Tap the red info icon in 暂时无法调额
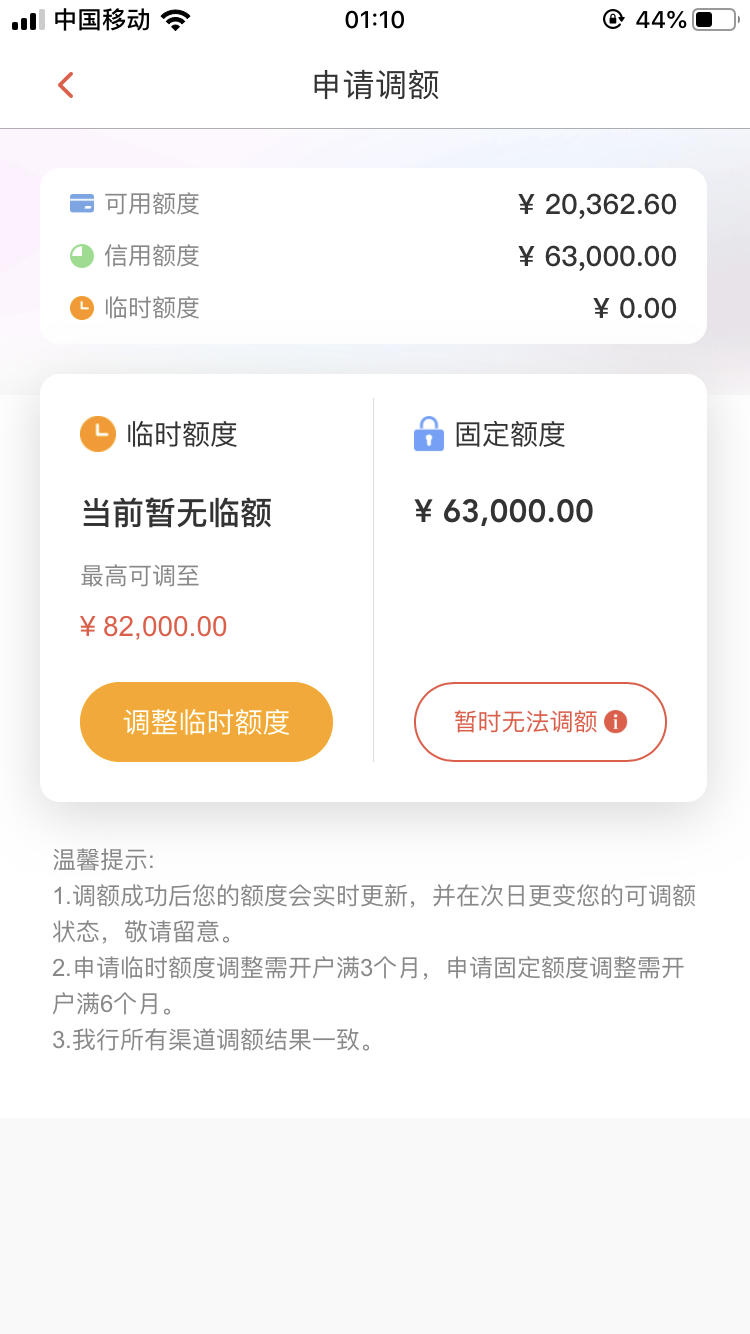This screenshot has width=750, height=1334. (616, 721)
